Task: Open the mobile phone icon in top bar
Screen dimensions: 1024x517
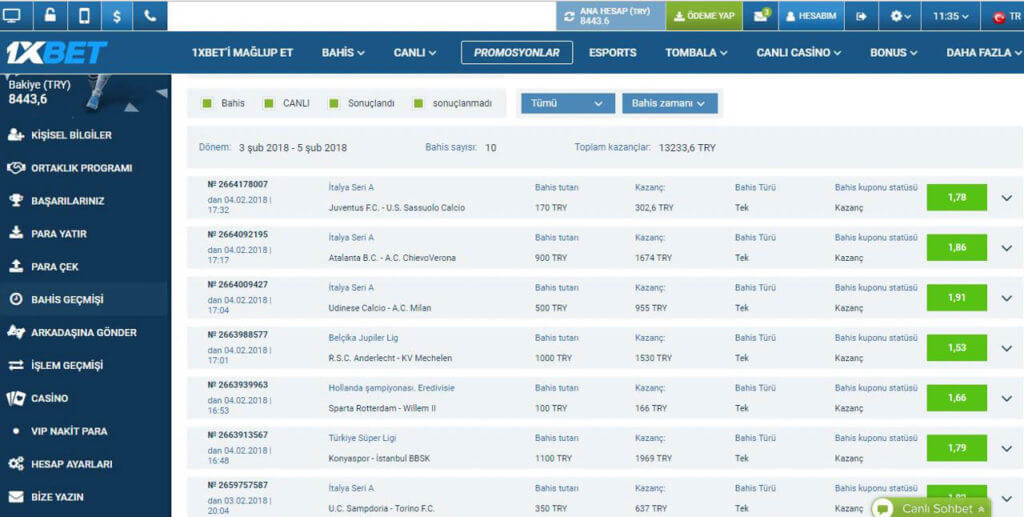Action: [84, 16]
